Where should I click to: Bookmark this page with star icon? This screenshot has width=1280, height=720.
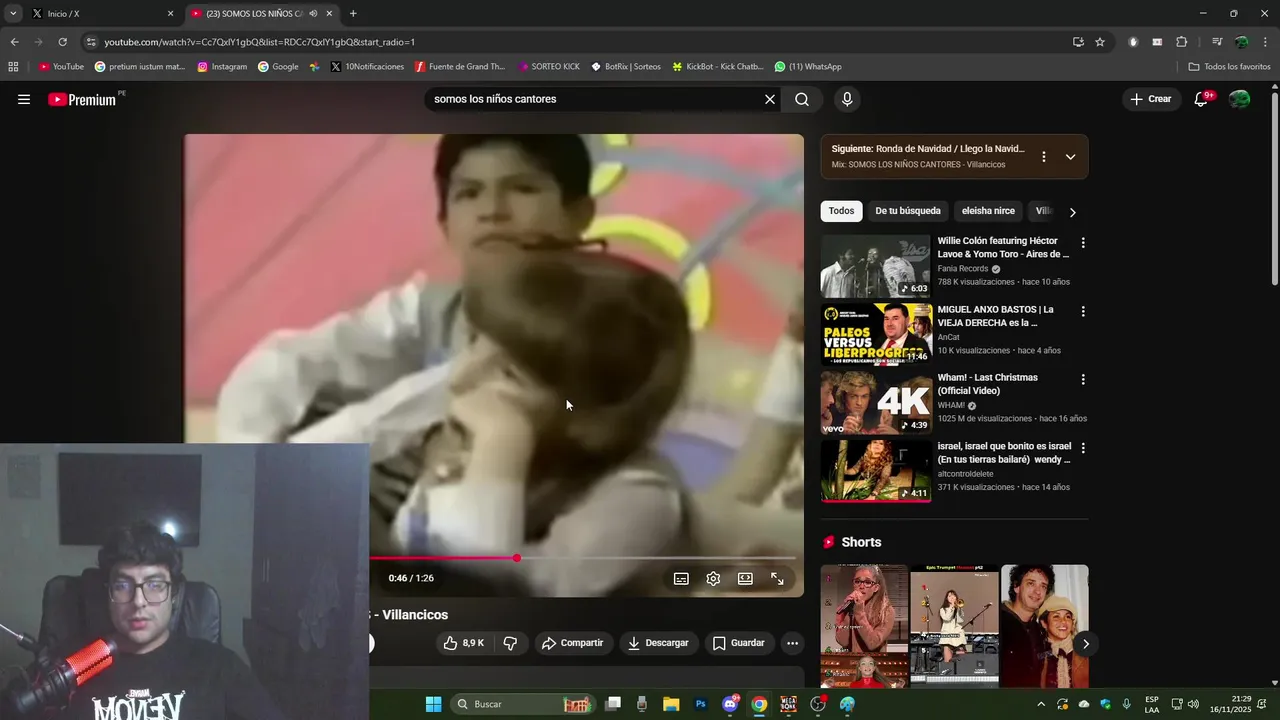(1100, 42)
